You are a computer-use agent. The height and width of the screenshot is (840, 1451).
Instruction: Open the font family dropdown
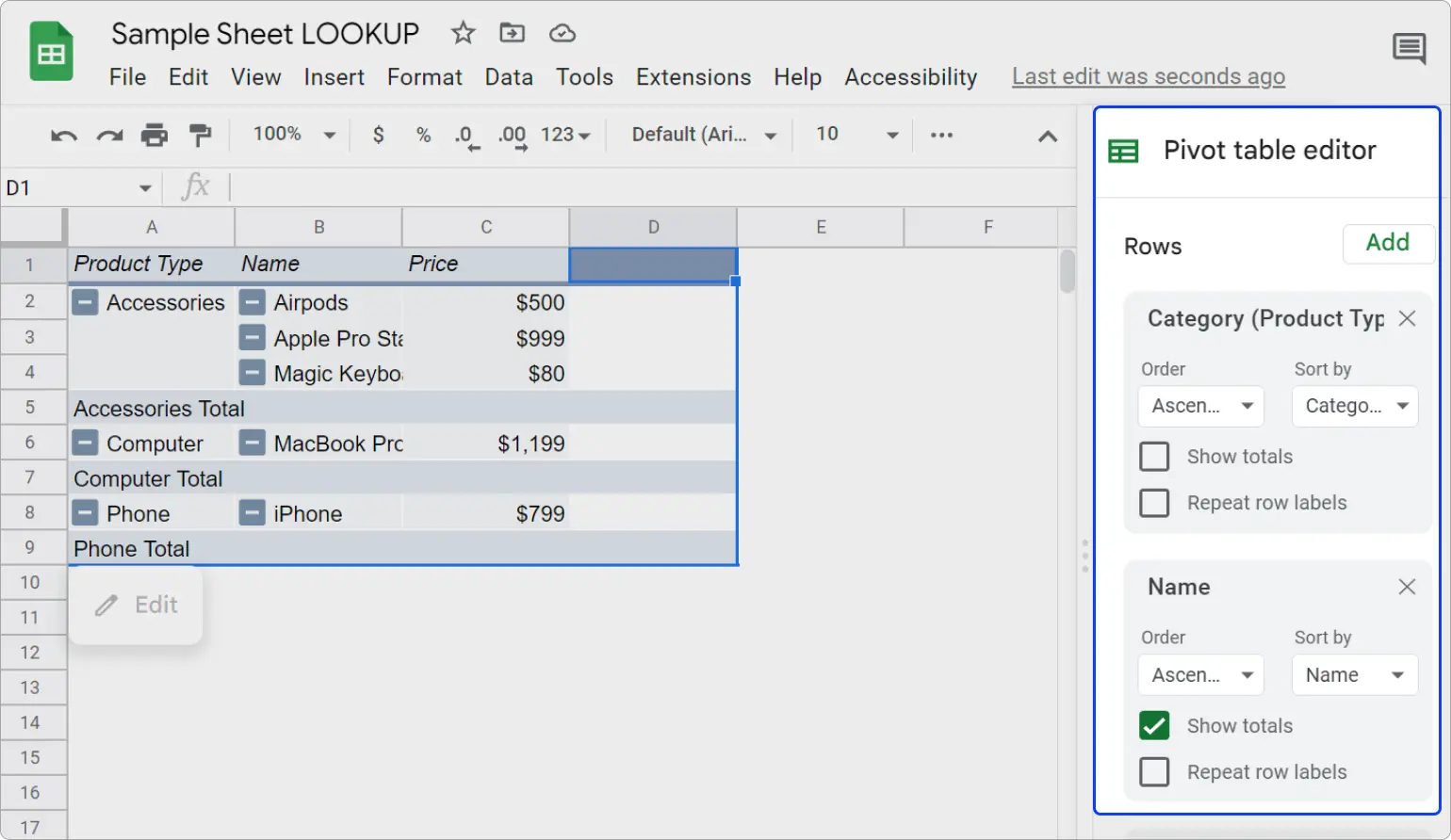pyautogui.click(x=701, y=135)
